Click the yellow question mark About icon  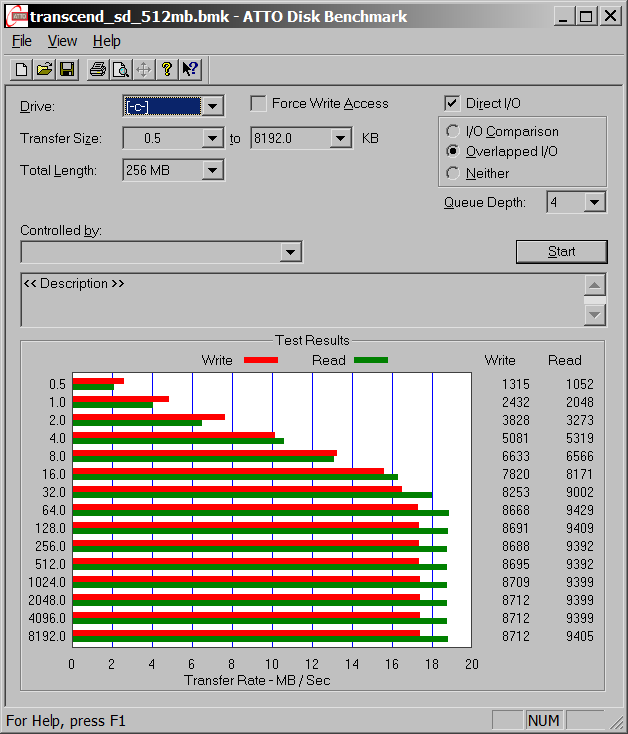pos(166,69)
